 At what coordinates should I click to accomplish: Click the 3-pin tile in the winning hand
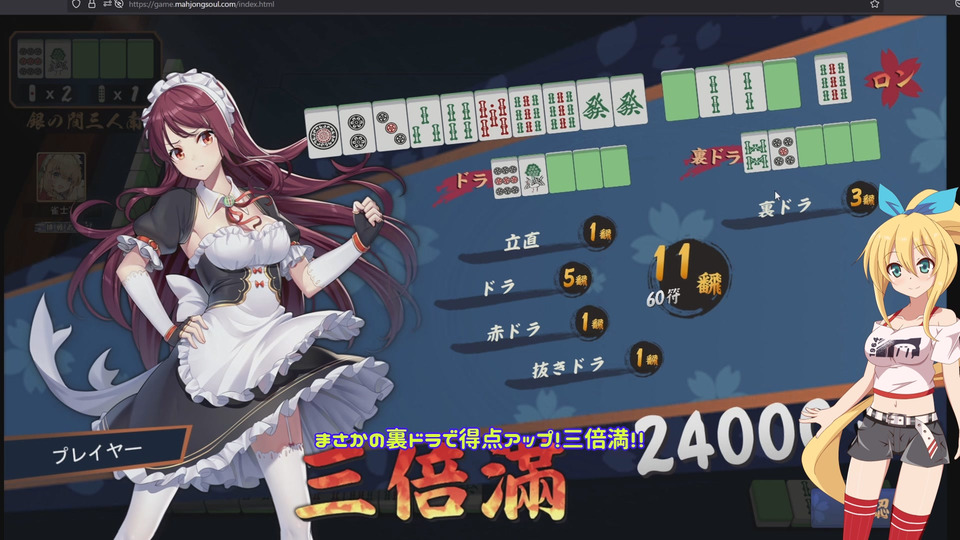(x=391, y=124)
